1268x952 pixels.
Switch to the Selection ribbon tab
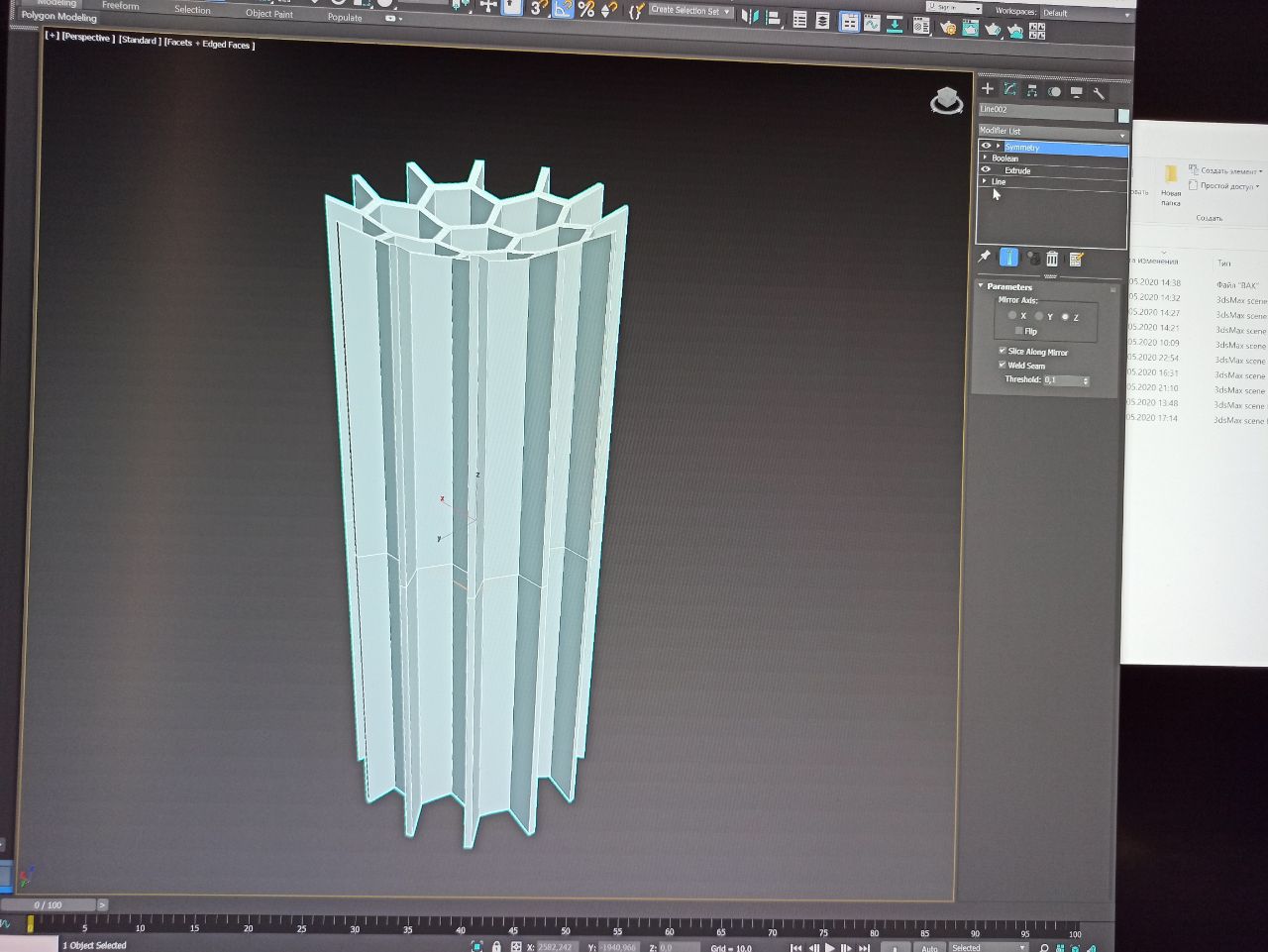coord(192,9)
